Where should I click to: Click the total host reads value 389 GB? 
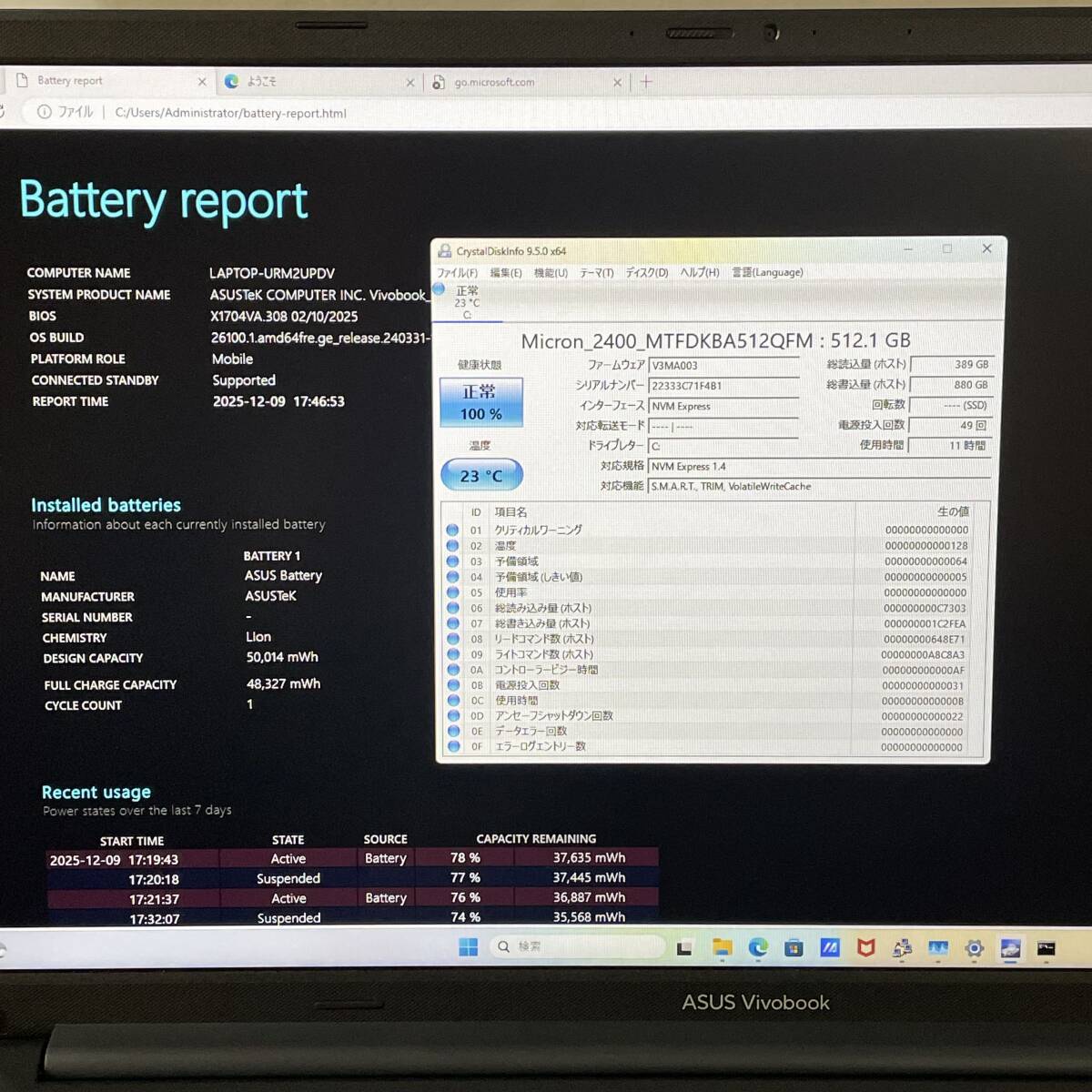pos(951,364)
